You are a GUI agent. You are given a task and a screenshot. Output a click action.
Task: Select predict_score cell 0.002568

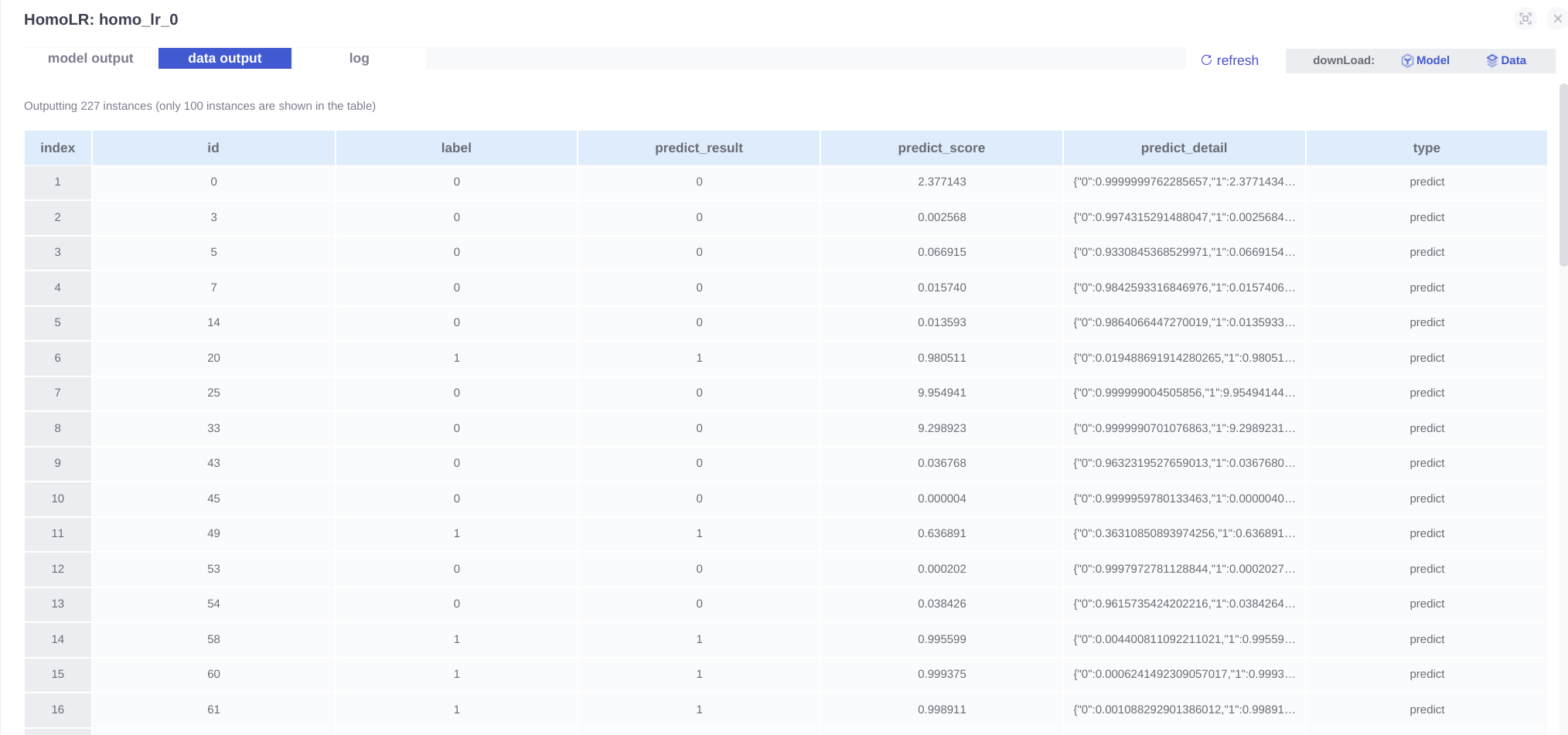tap(942, 217)
